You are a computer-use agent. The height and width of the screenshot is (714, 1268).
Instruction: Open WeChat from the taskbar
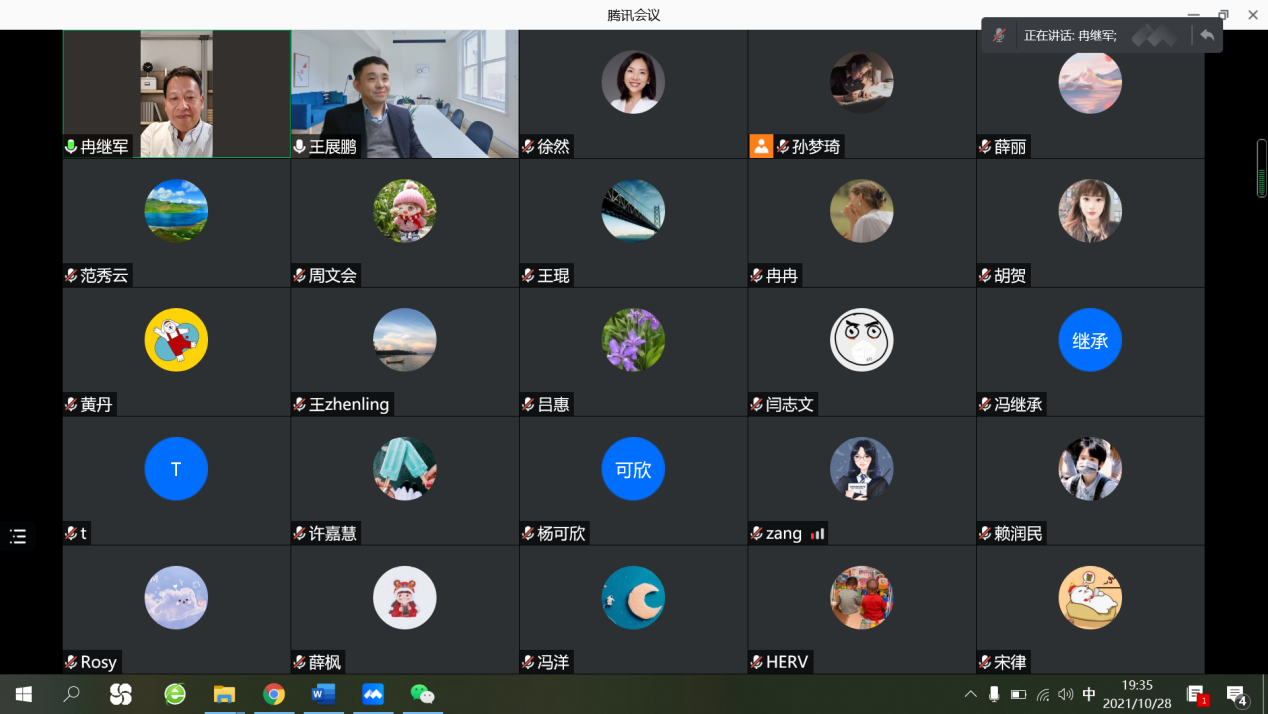(422, 694)
